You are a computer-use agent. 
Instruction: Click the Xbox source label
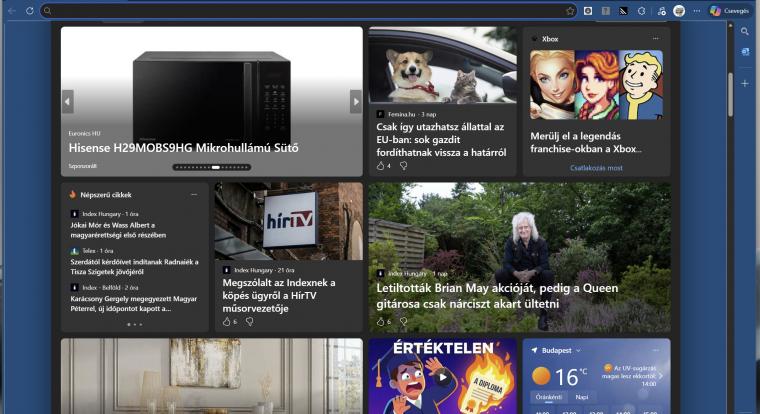pos(550,39)
